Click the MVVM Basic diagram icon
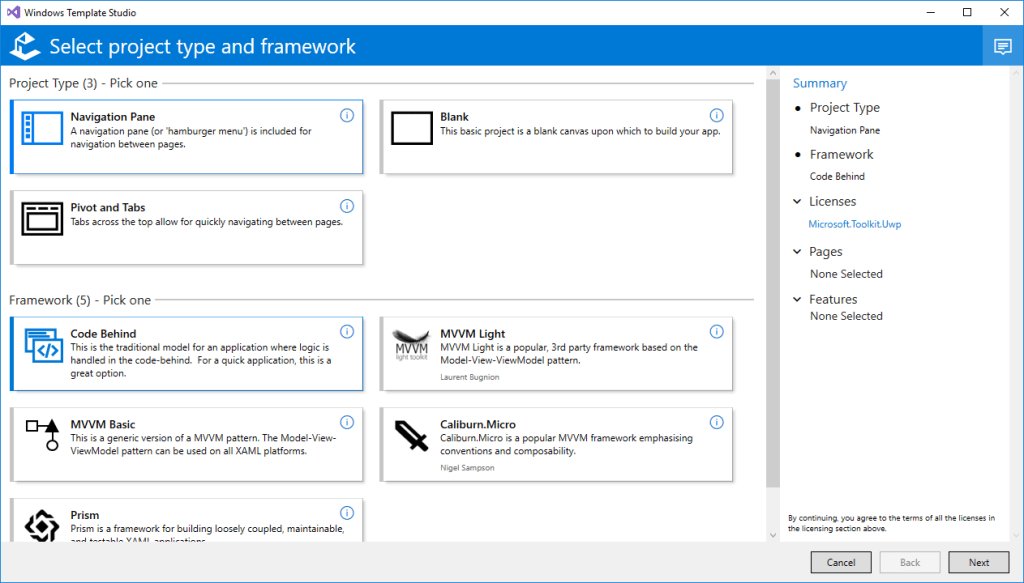The image size is (1024, 583). 40,435
